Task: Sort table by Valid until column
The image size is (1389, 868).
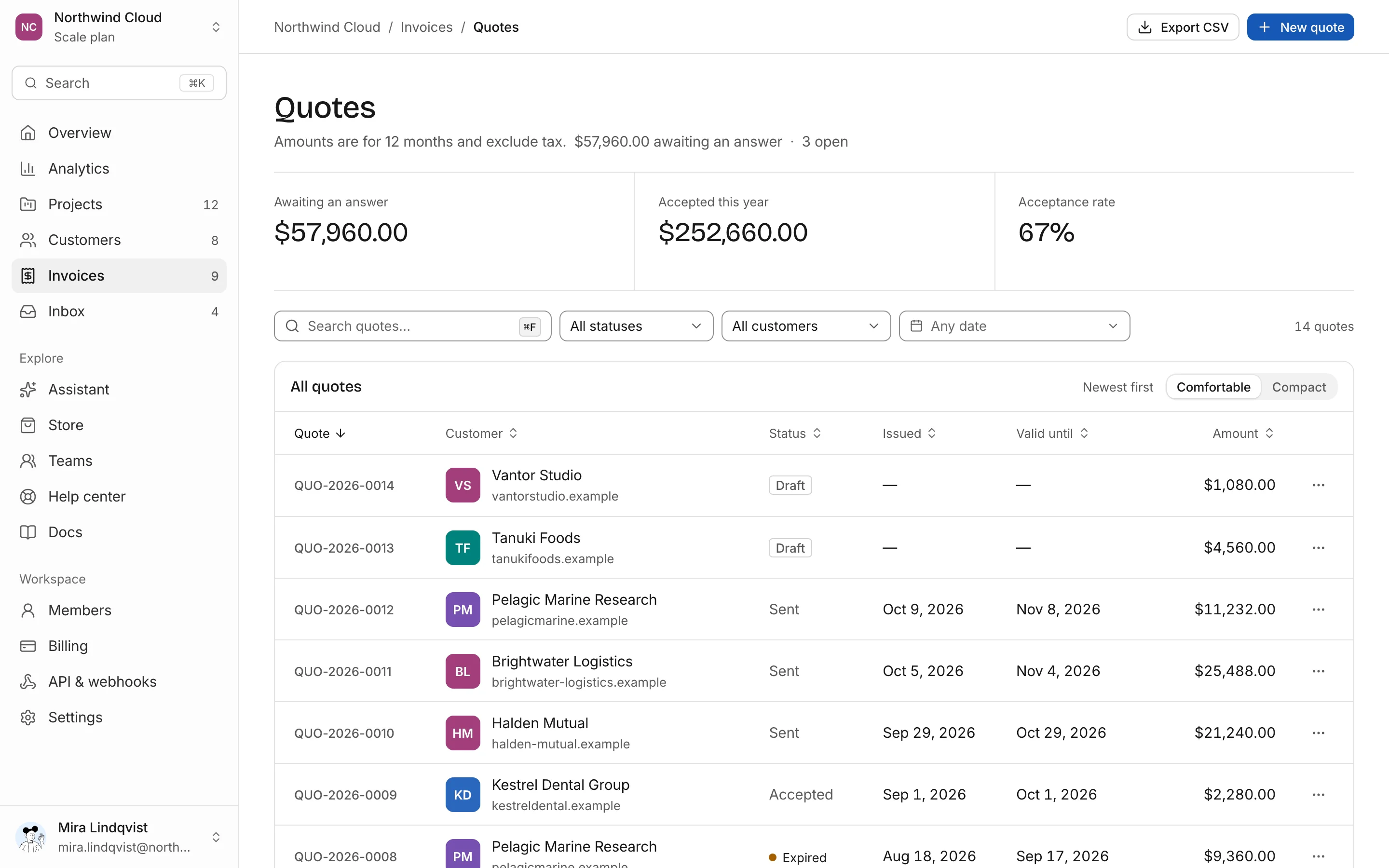Action: click(x=1052, y=434)
